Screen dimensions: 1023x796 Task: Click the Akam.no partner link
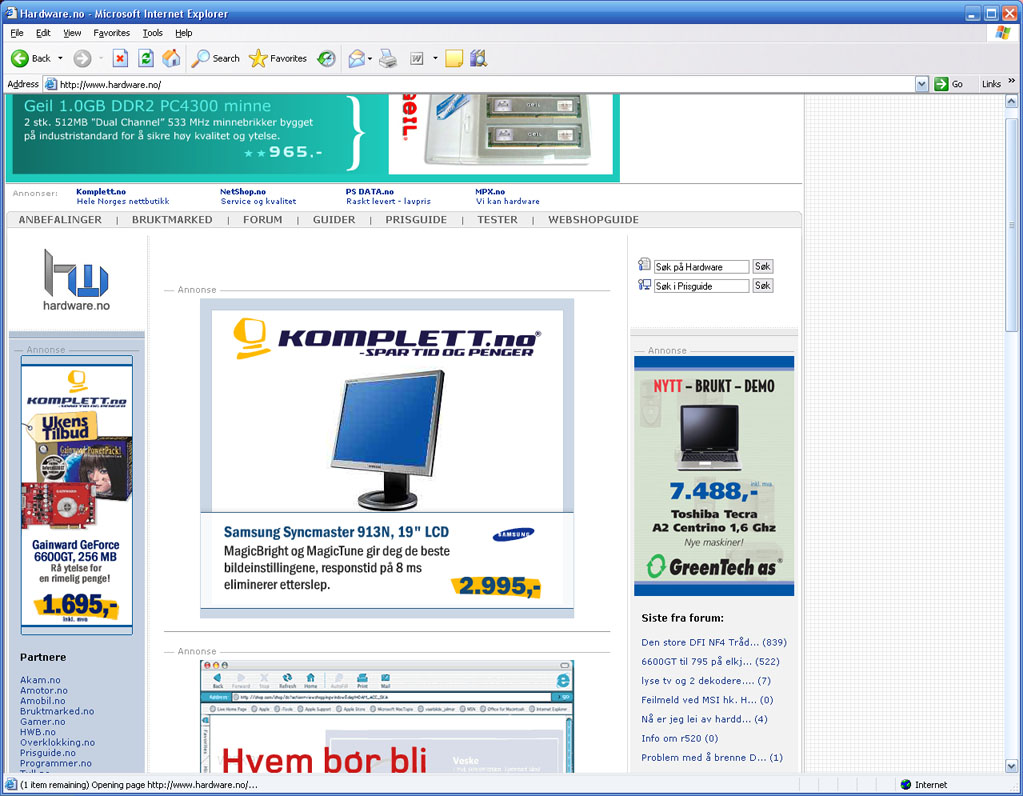[x=40, y=680]
